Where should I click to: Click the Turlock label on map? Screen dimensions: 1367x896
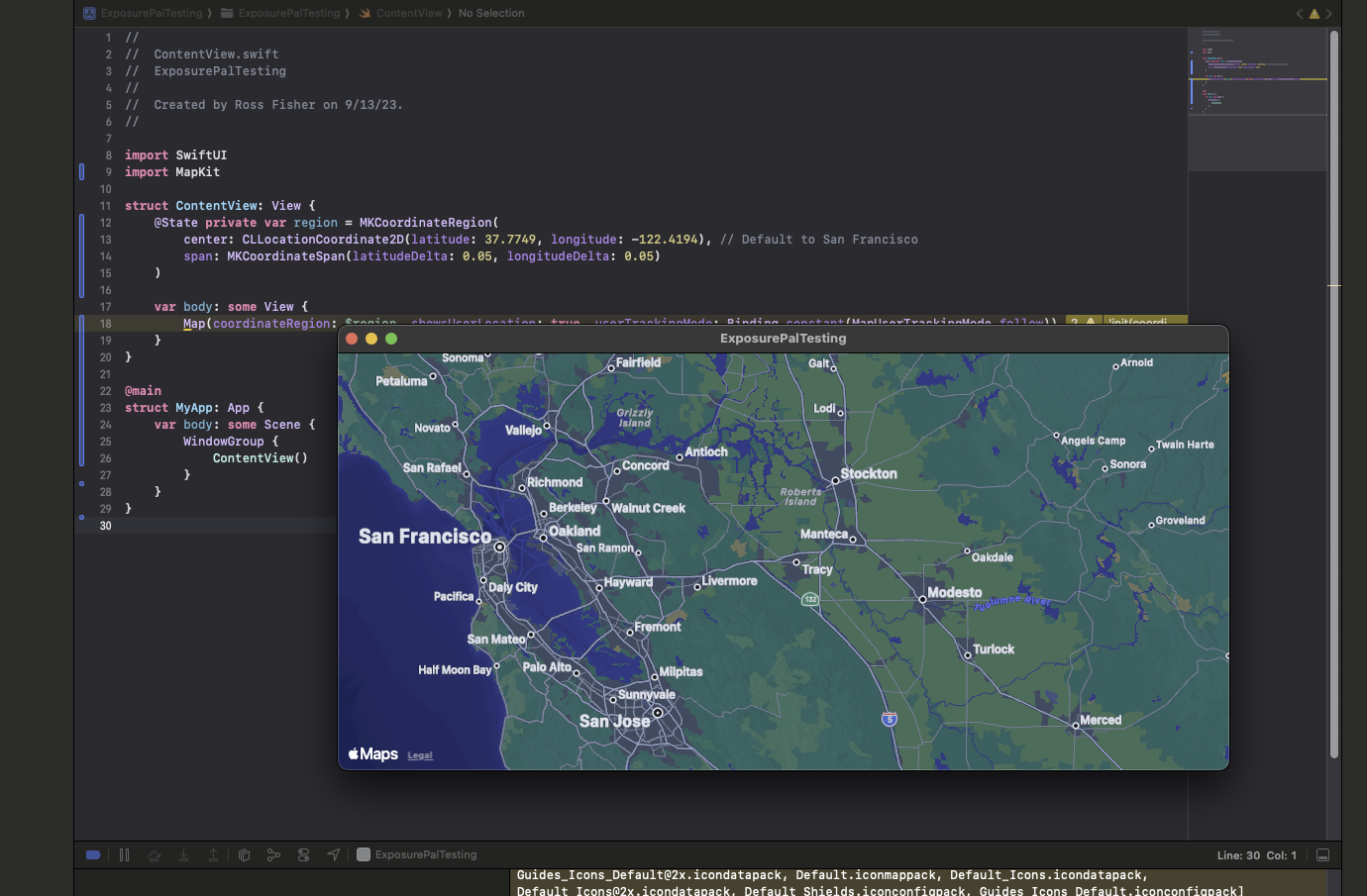[x=994, y=649]
